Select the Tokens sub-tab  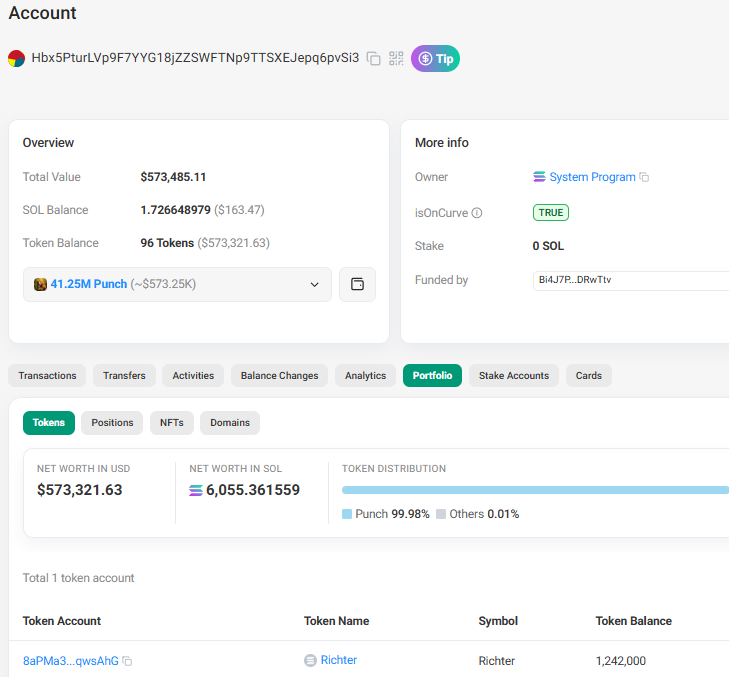(49, 423)
